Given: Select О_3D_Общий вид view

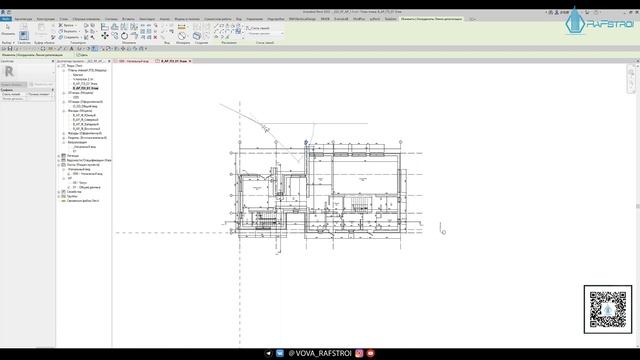Looking at the screenshot, I should pos(85,106).
